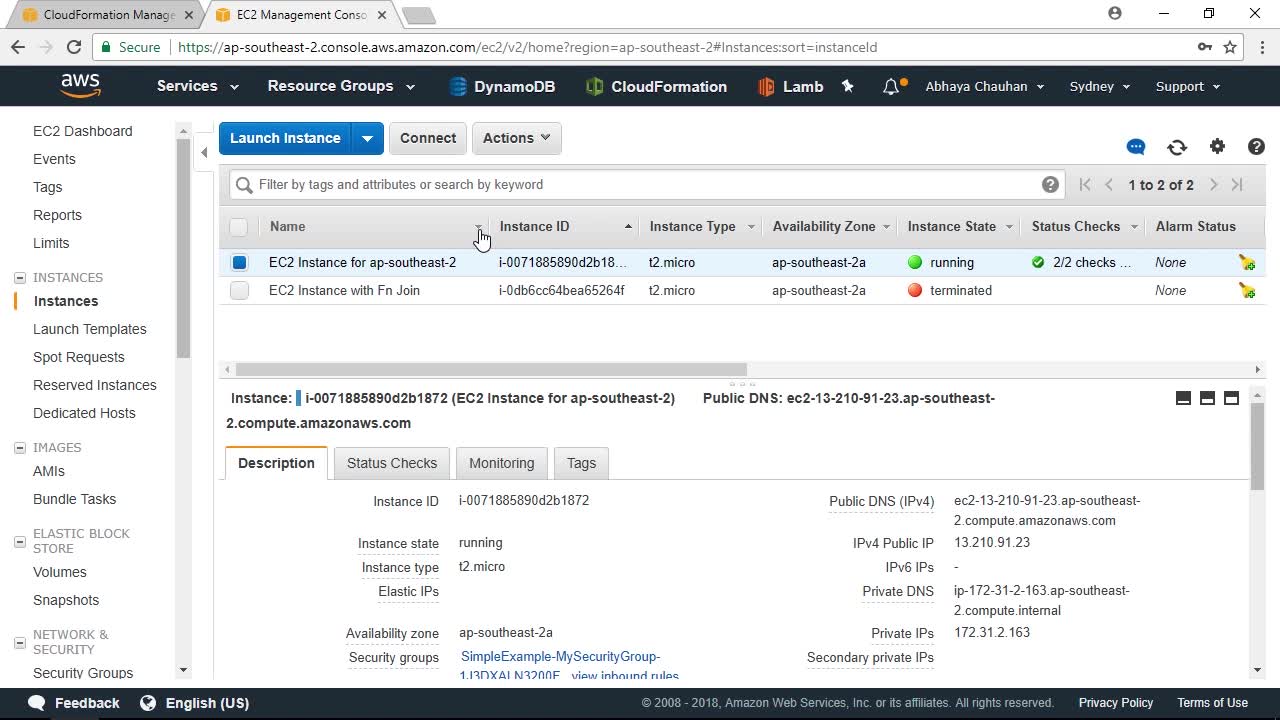Screen dimensions: 1280x720
Task: Click the pin shortcuts icon
Action: pyautogui.click(x=848, y=86)
